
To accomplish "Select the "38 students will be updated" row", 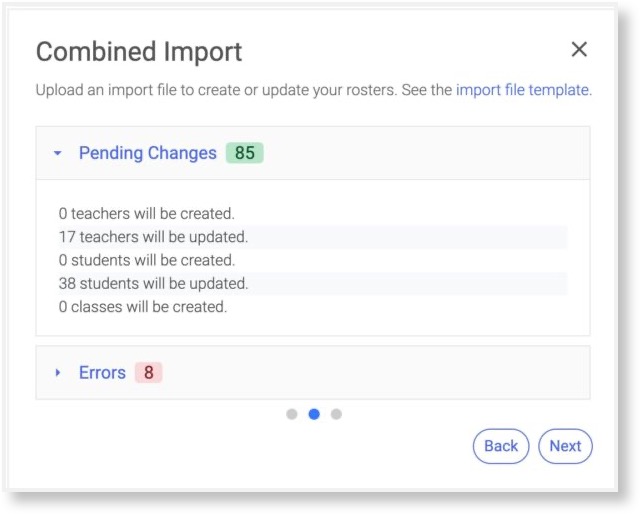I will click(153, 283).
